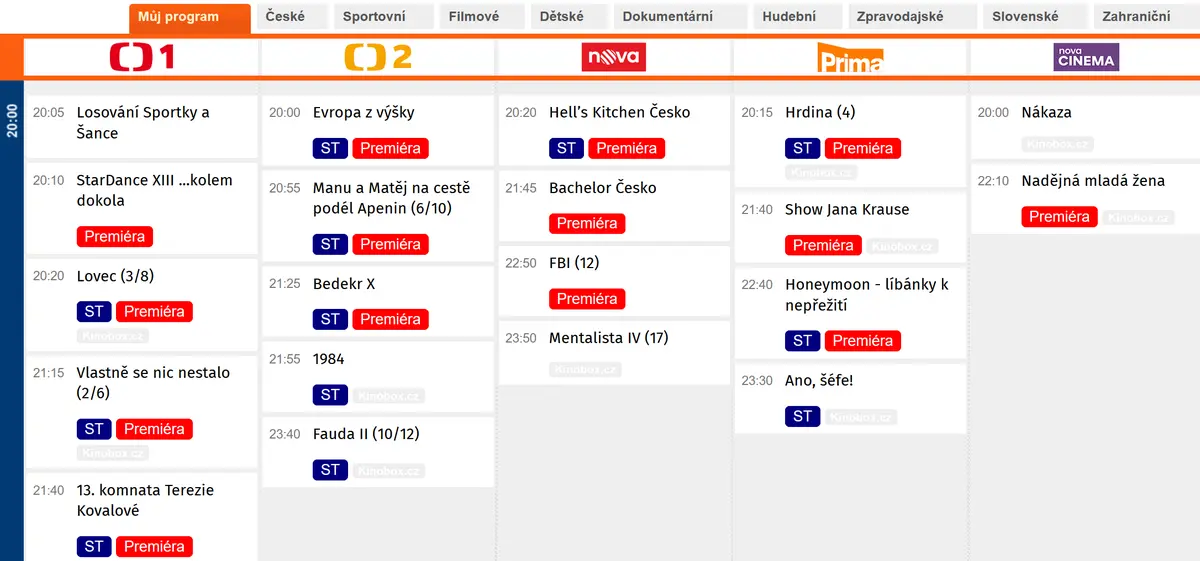Click the ČT2 channel logo
Image resolution: width=1200 pixels, height=561 pixels.
click(378, 58)
